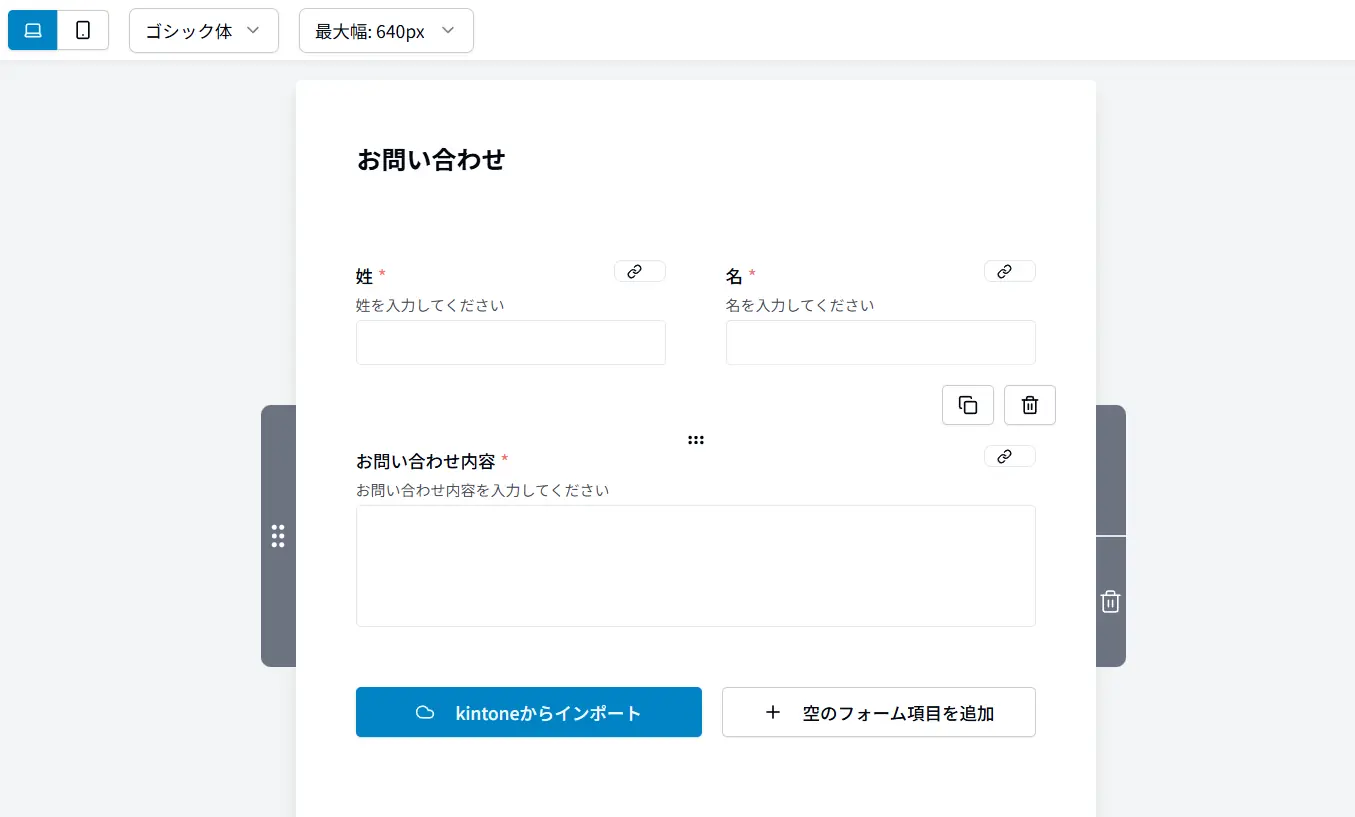Click the link icon next to 名 field
Screen dimensions: 1355x817
pyautogui.click(x=1009, y=271)
